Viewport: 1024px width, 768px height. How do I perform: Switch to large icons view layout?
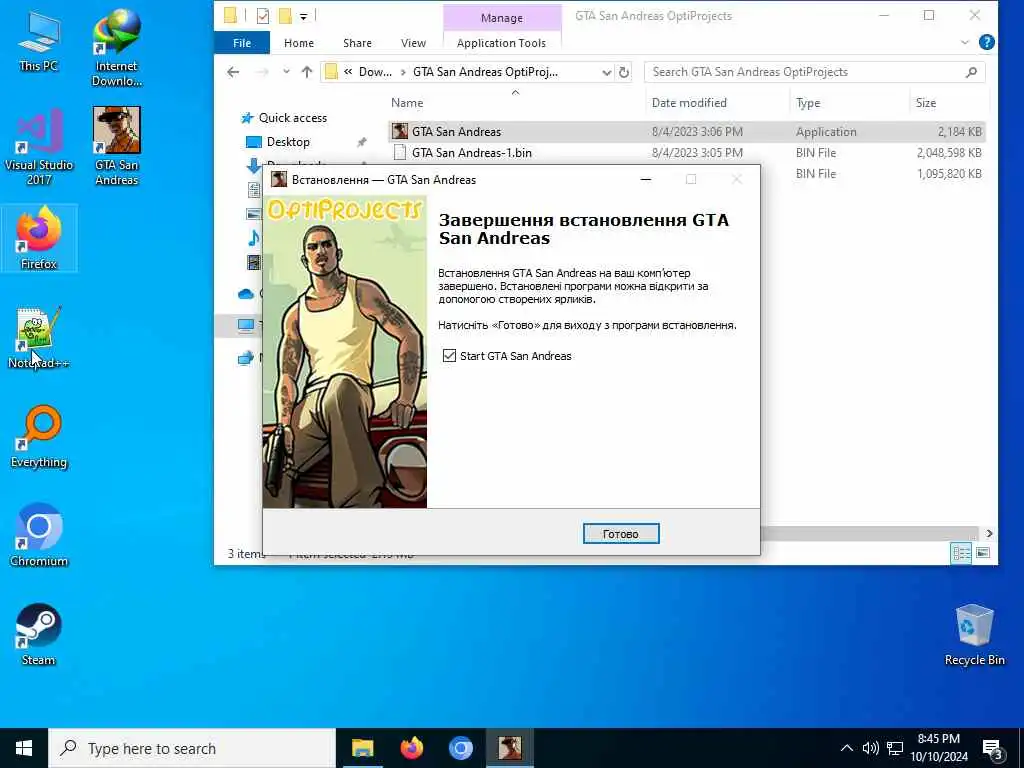[x=983, y=553]
